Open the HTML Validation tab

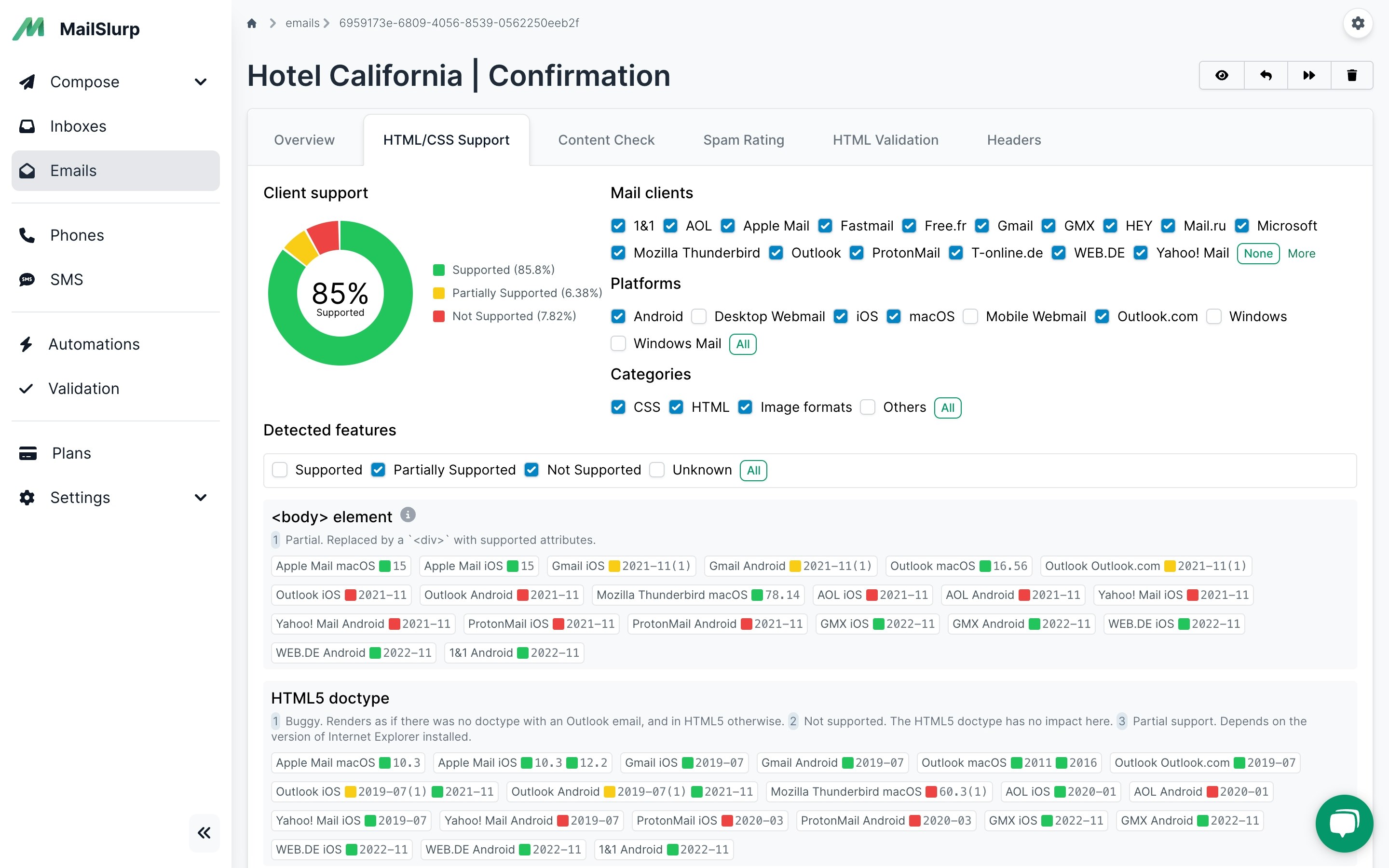click(885, 139)
